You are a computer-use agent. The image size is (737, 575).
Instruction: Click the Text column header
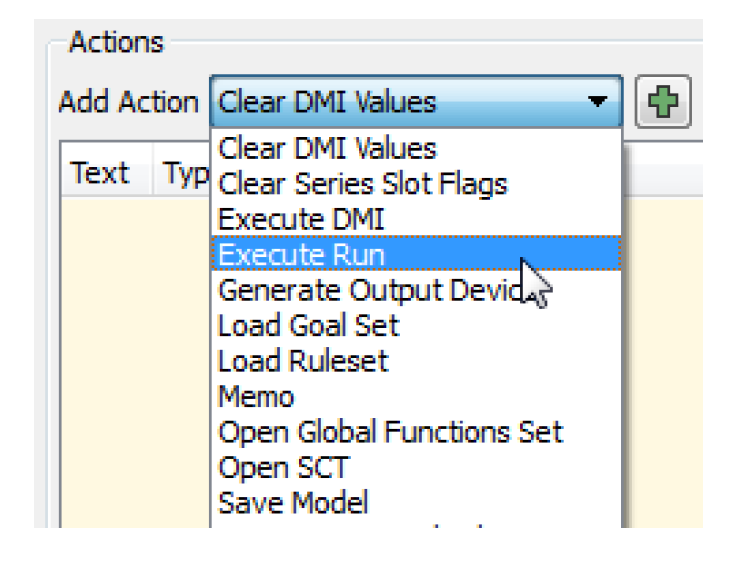101,174
